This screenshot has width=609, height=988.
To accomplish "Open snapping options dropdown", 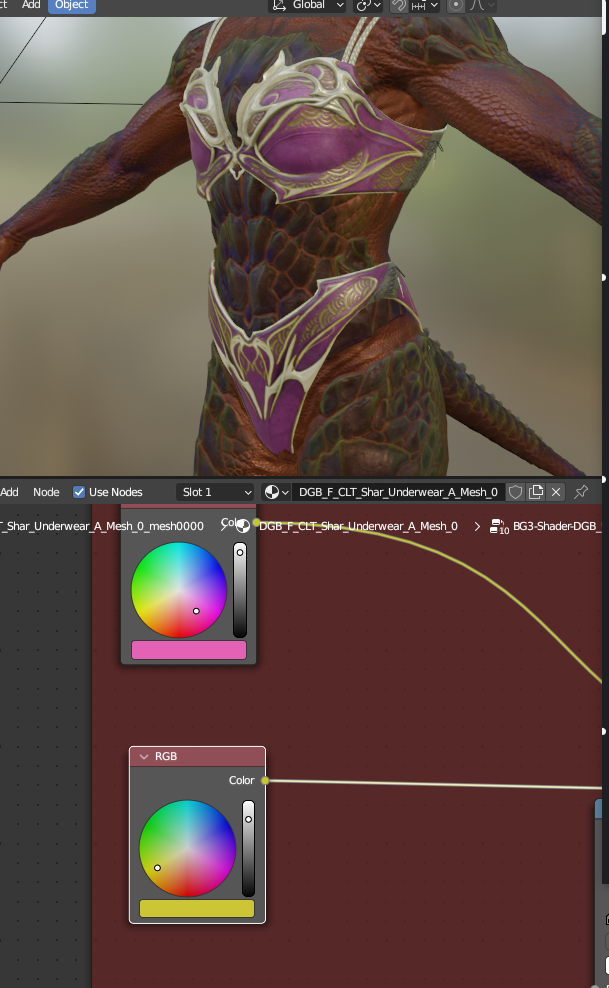I will point(424,5).
